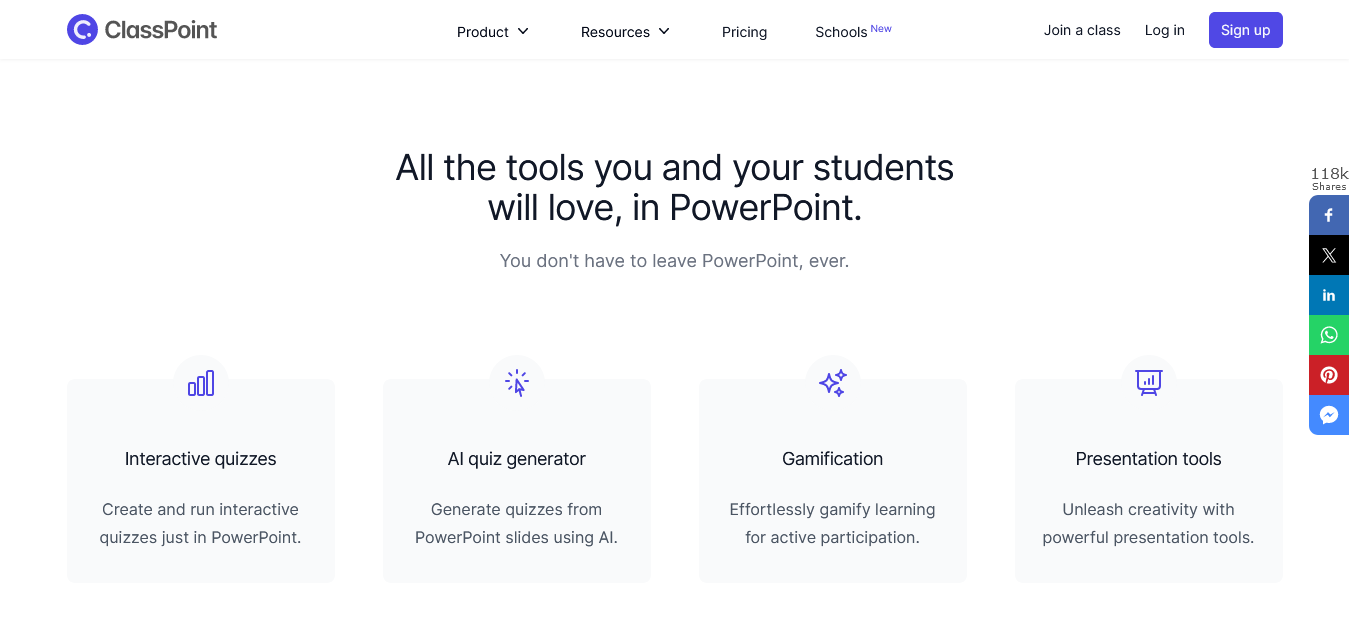Expand the Resources dropdown menu
Viewport: 1349px width, 643px height.
coord(626,32)
